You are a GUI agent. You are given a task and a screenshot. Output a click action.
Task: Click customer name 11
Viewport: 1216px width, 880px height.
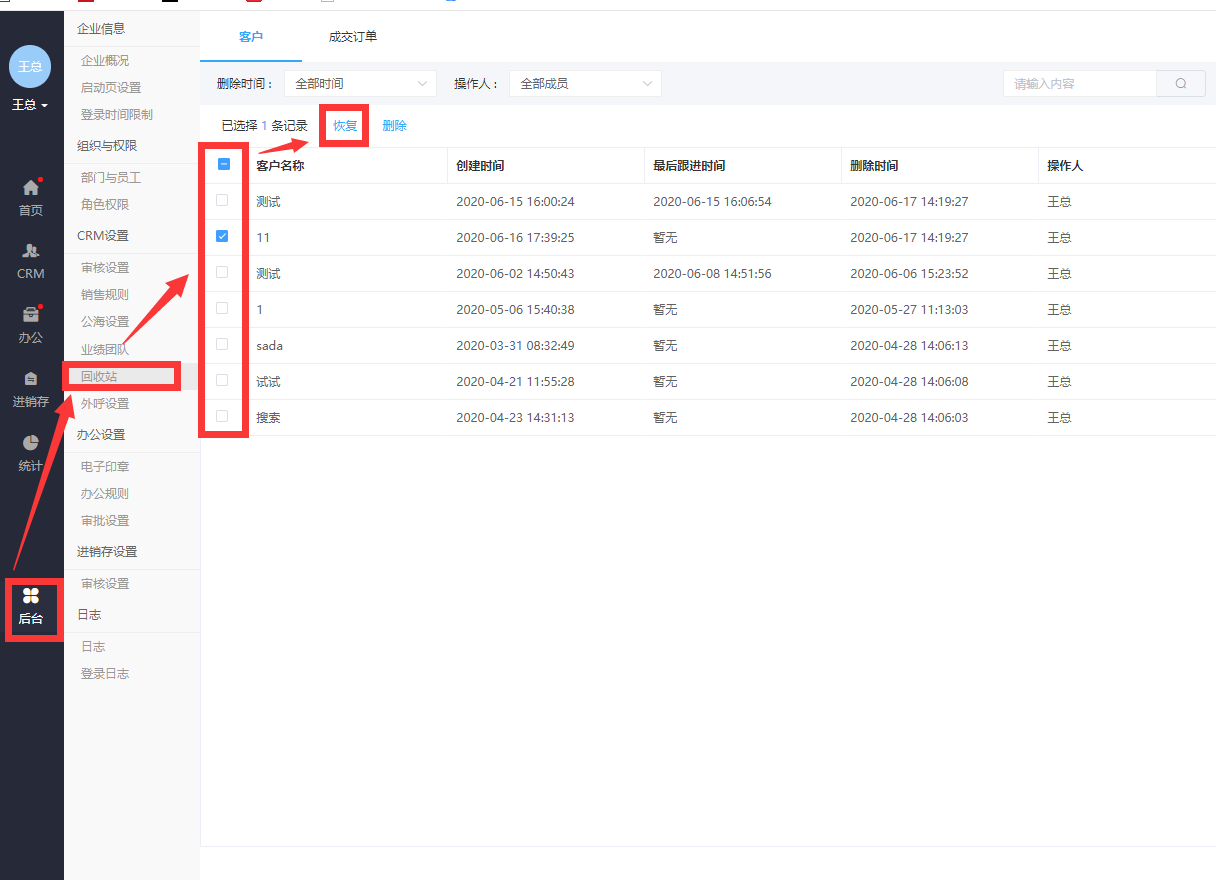point(263,238)
